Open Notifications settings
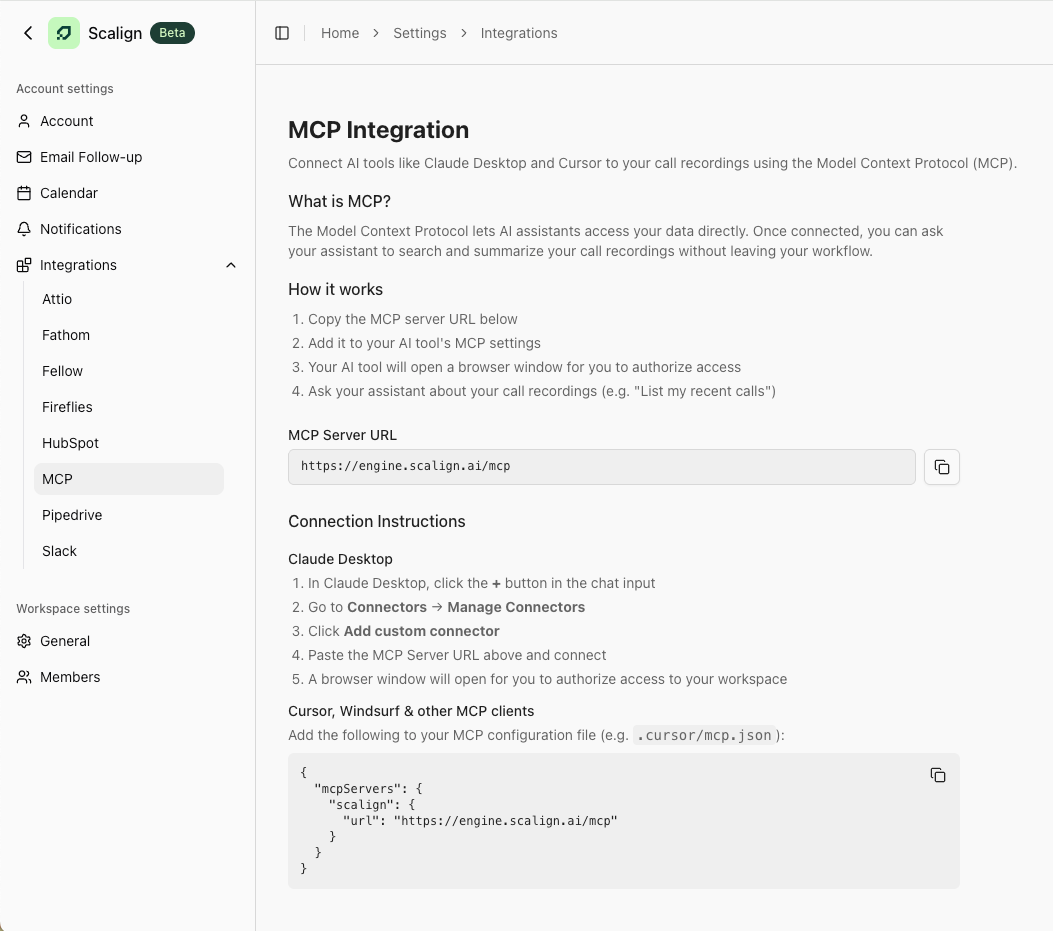Image resolution: width=1053 pixels, height=931 pixels. [81, 229]
